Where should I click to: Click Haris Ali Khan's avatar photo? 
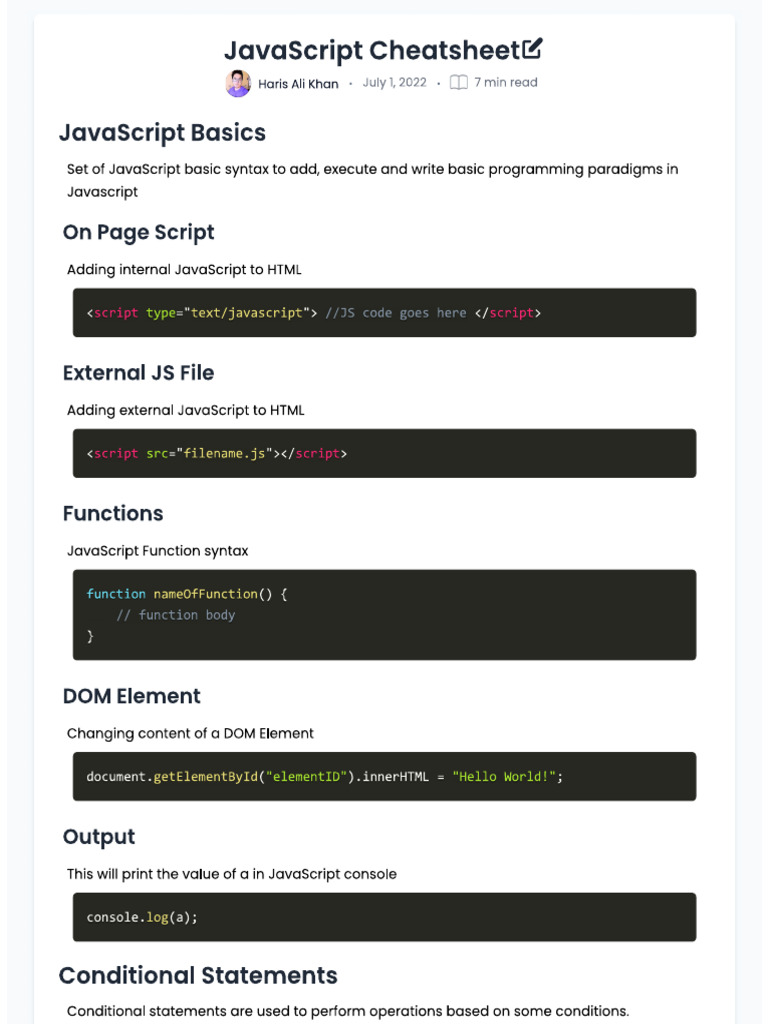click(x=238, y=84)
